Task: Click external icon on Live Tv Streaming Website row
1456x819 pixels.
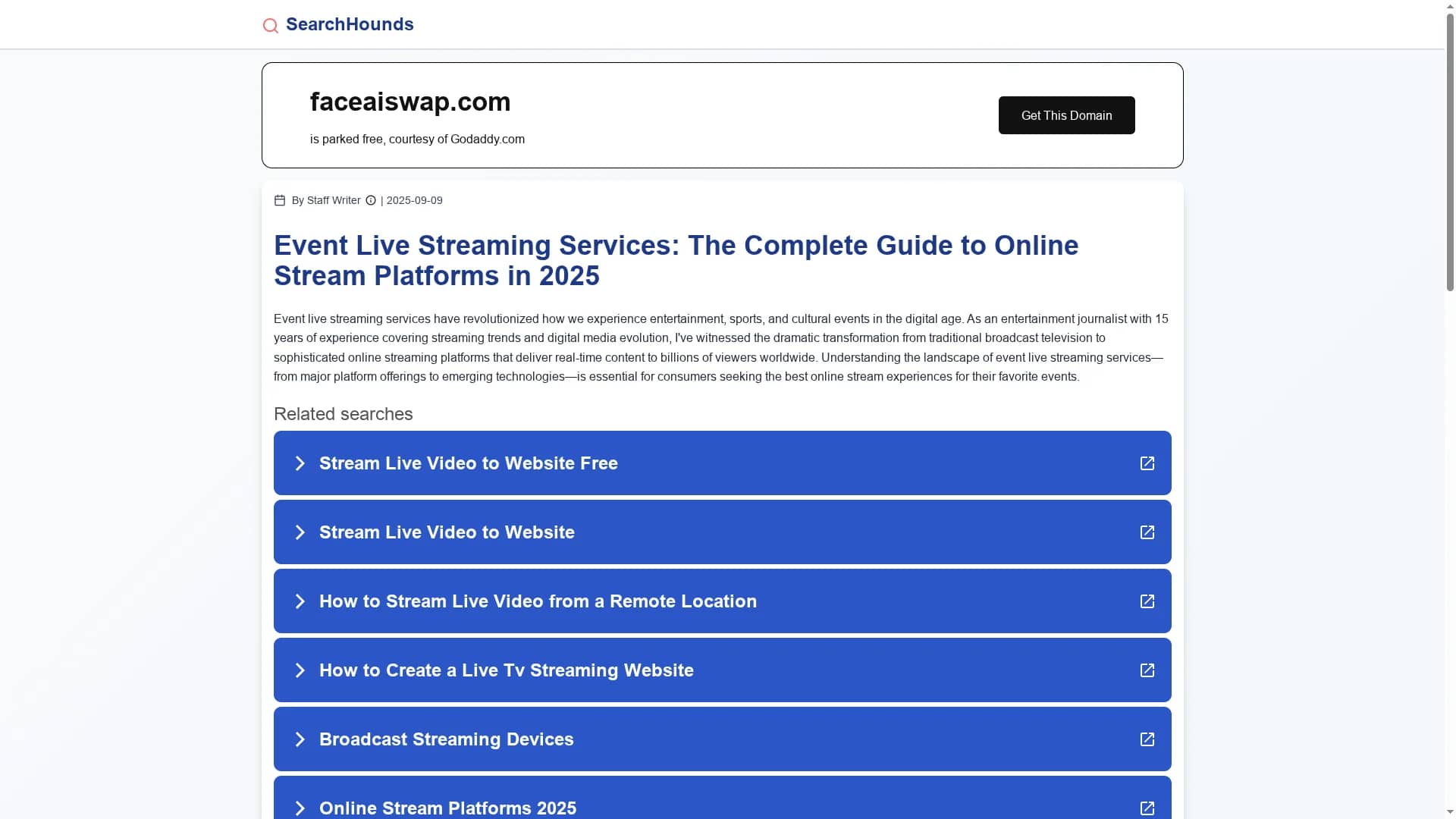Action: tap(1147, 670)
